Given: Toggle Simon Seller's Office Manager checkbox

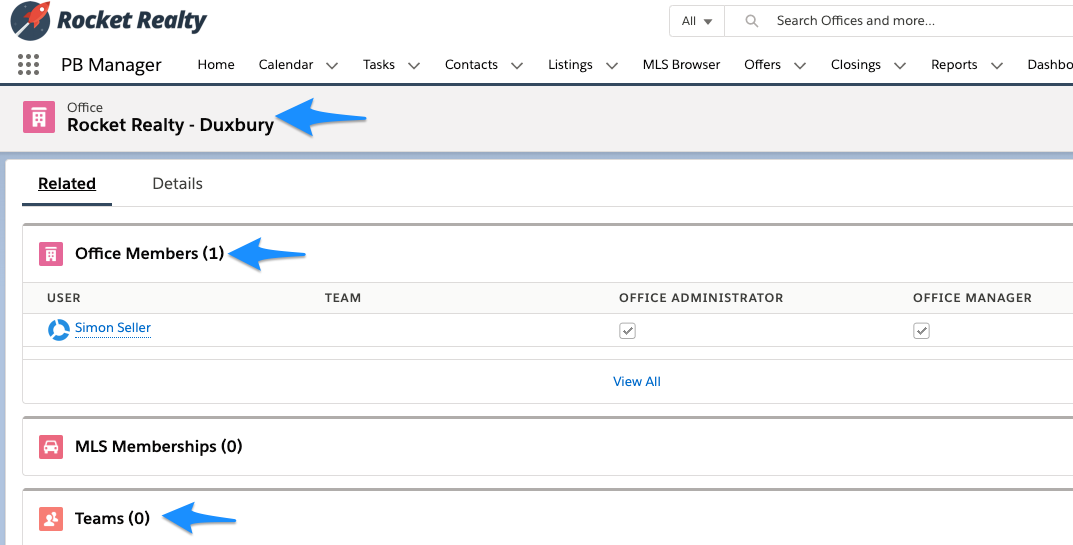Looking at the screenshot, I should click(x=922, y=331).
